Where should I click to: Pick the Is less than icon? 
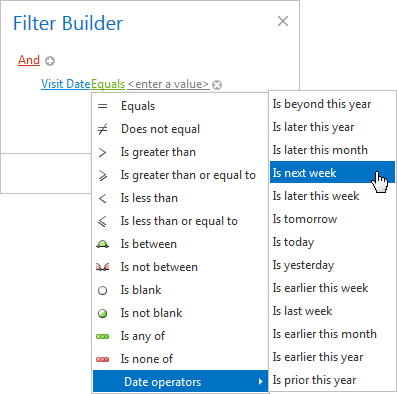(102, 198)
